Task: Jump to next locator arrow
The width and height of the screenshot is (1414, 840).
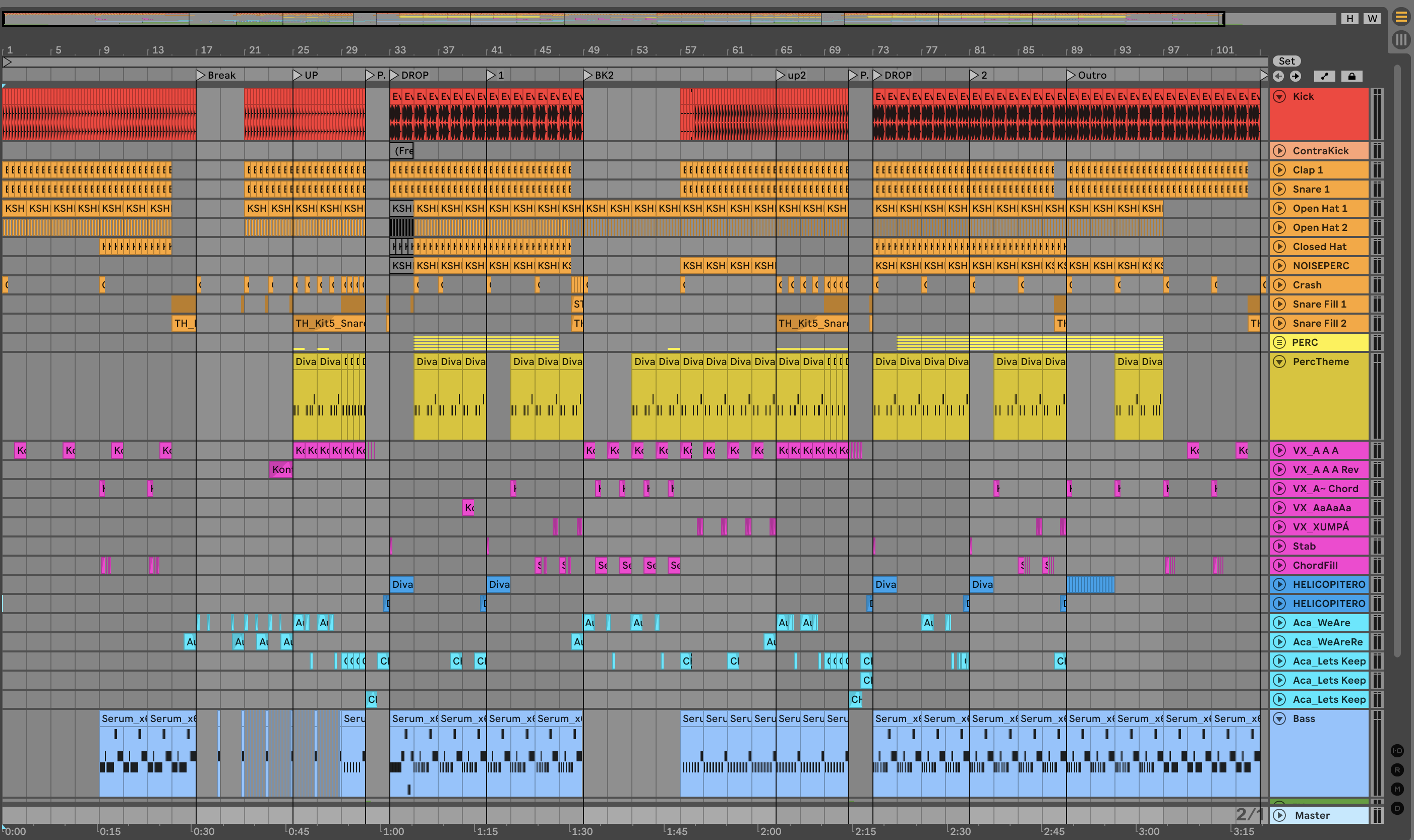Action: pos(1295,77)
